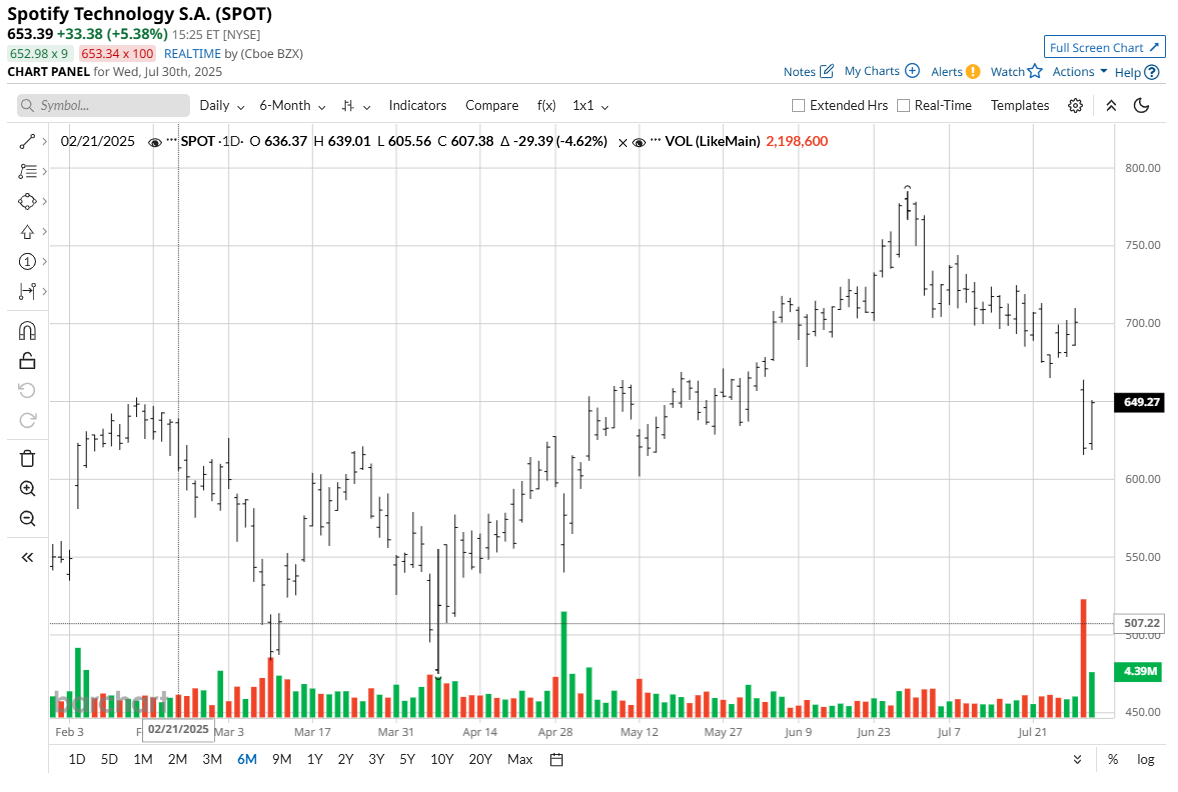Viewport: 1178px width, 792px height.
Task: Switch to dark mode moon icon
Action: 1141,105
